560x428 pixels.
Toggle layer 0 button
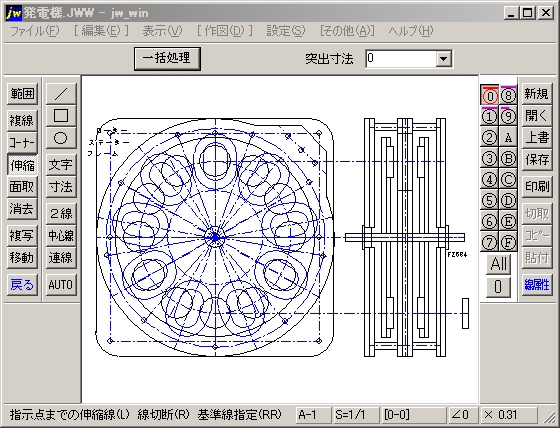coord(489,95)
